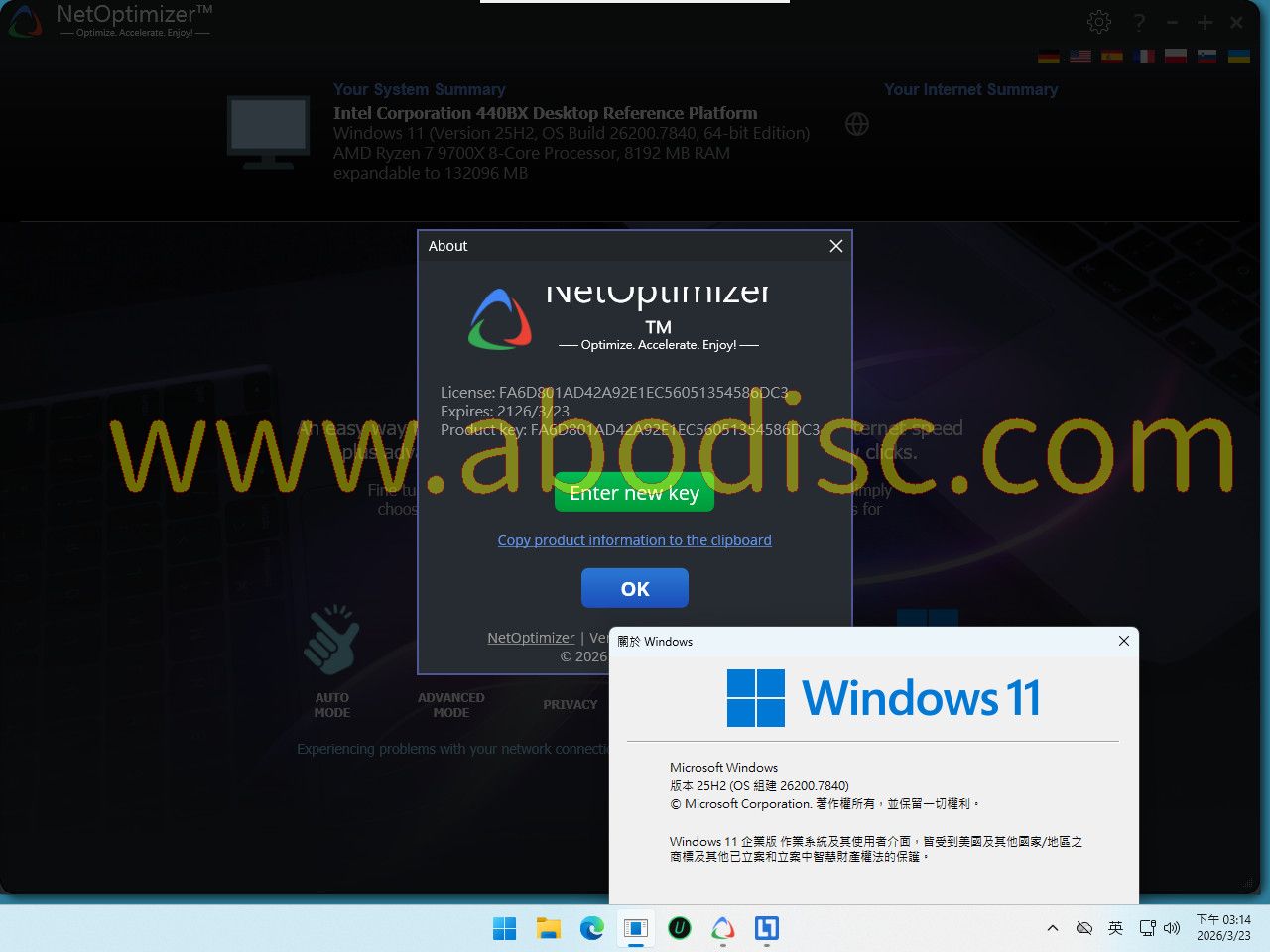Close the About dialog with X

(836, 246)
